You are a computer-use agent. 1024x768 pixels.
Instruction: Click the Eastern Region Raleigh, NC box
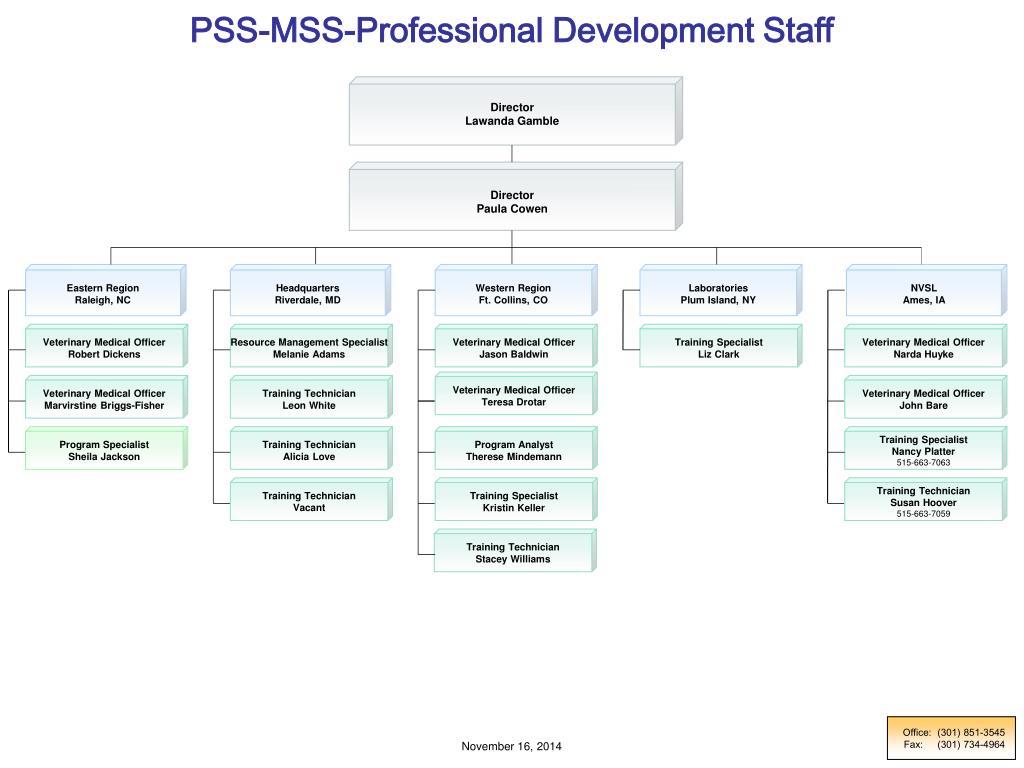click(106, 291)
